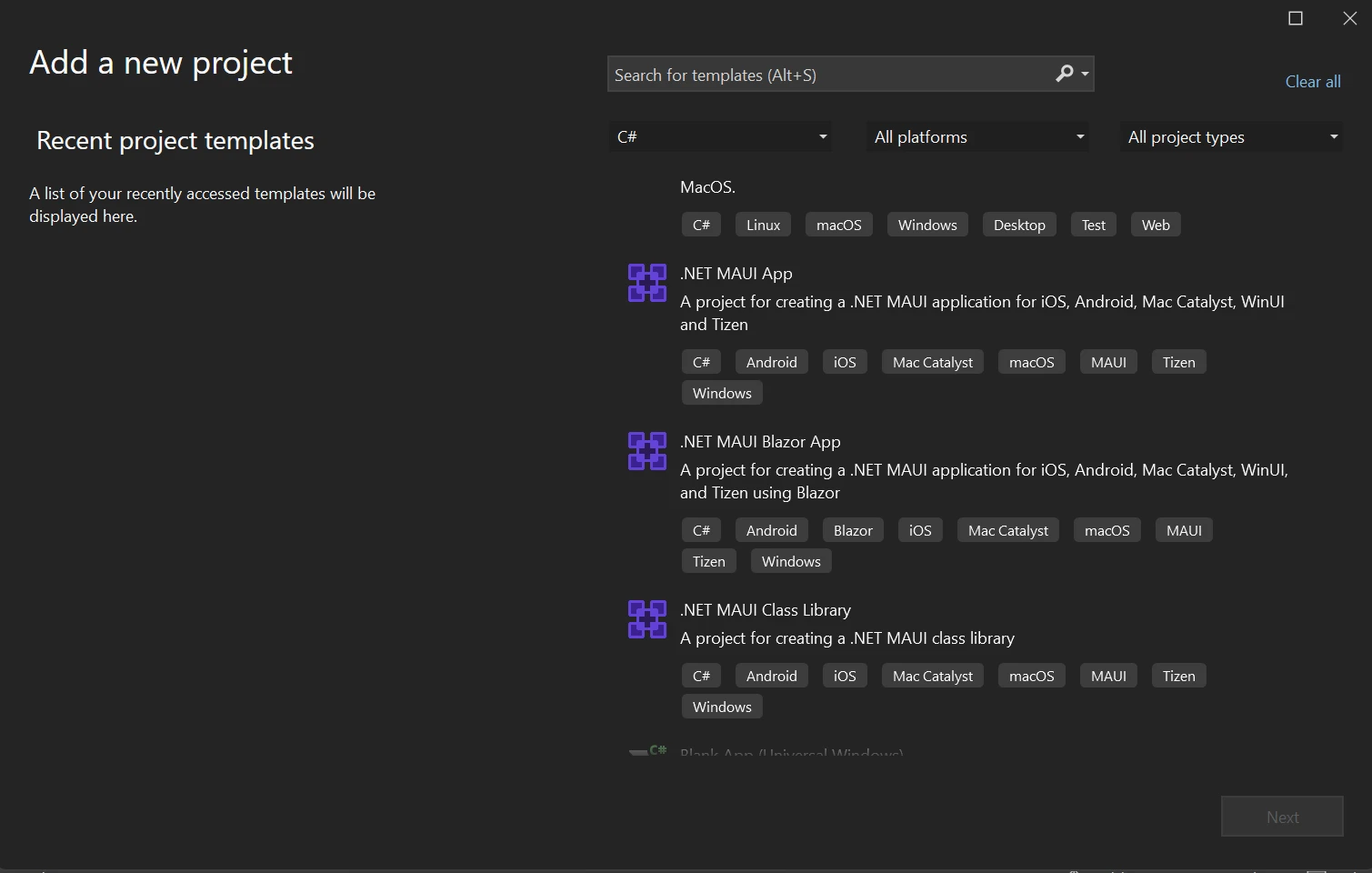Click the Tizen tag under .NET MAUI Class Library
The height and width of the screenshot is (873, 1372).
(x=1178, y=676)
